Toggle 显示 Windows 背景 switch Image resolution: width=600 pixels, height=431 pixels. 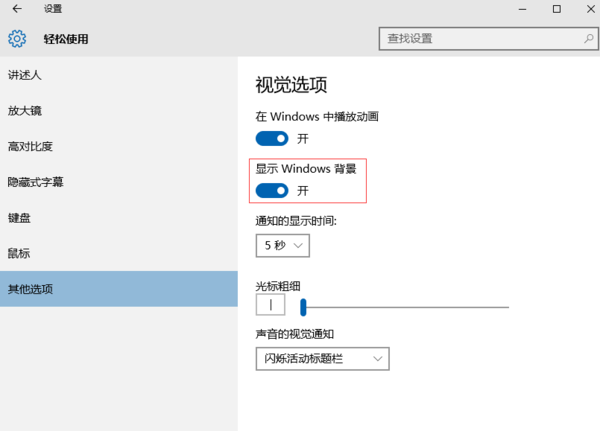[272, 191]
